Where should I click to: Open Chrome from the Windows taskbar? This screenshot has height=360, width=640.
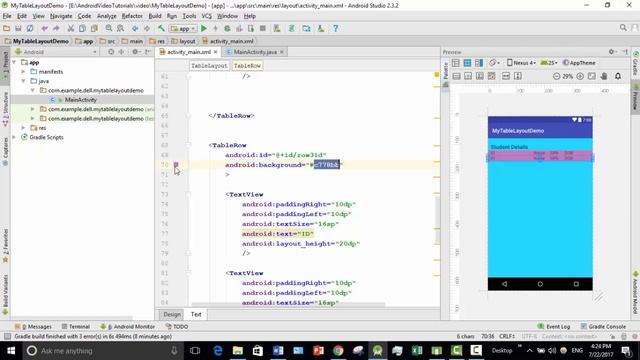coord(338,351)
